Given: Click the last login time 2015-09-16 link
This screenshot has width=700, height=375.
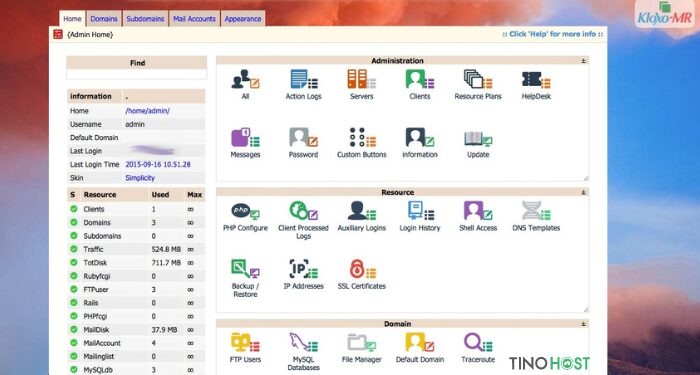Looking at the screenshot, I should click(158, 164).
